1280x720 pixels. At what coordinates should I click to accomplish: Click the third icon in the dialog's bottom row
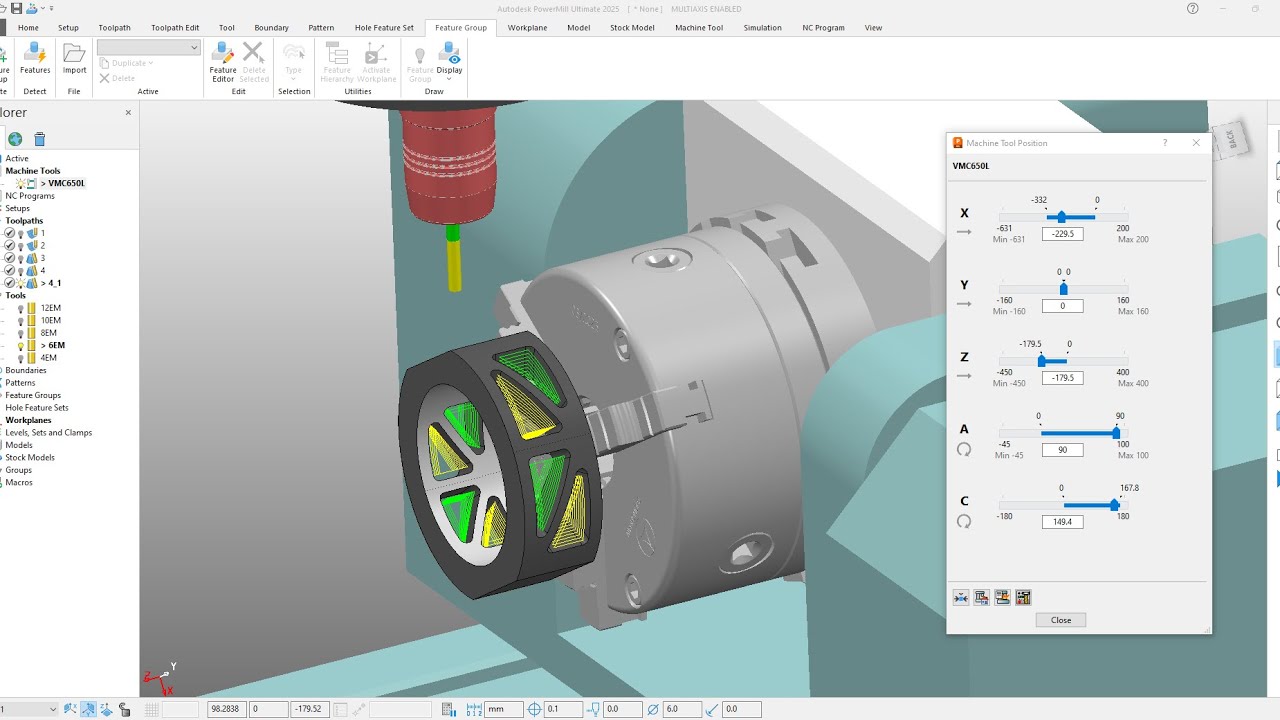(1002, 597)
